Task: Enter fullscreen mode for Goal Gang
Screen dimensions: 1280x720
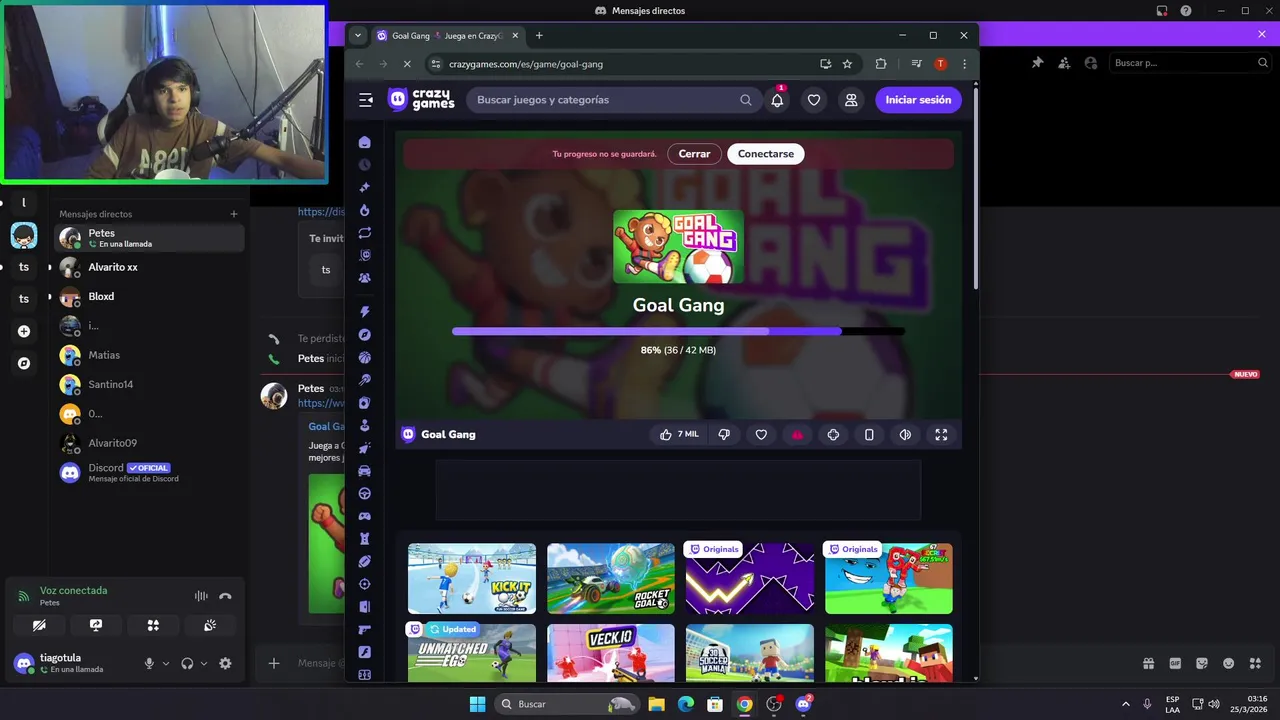Action: pyautogui.click(x=941, y=434)
